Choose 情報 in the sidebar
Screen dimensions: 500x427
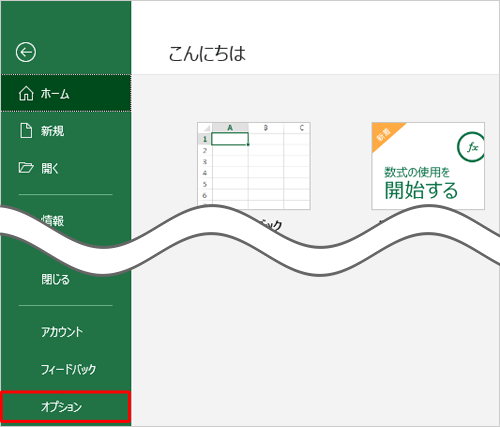pyautogui.click(x=53, y=221)
